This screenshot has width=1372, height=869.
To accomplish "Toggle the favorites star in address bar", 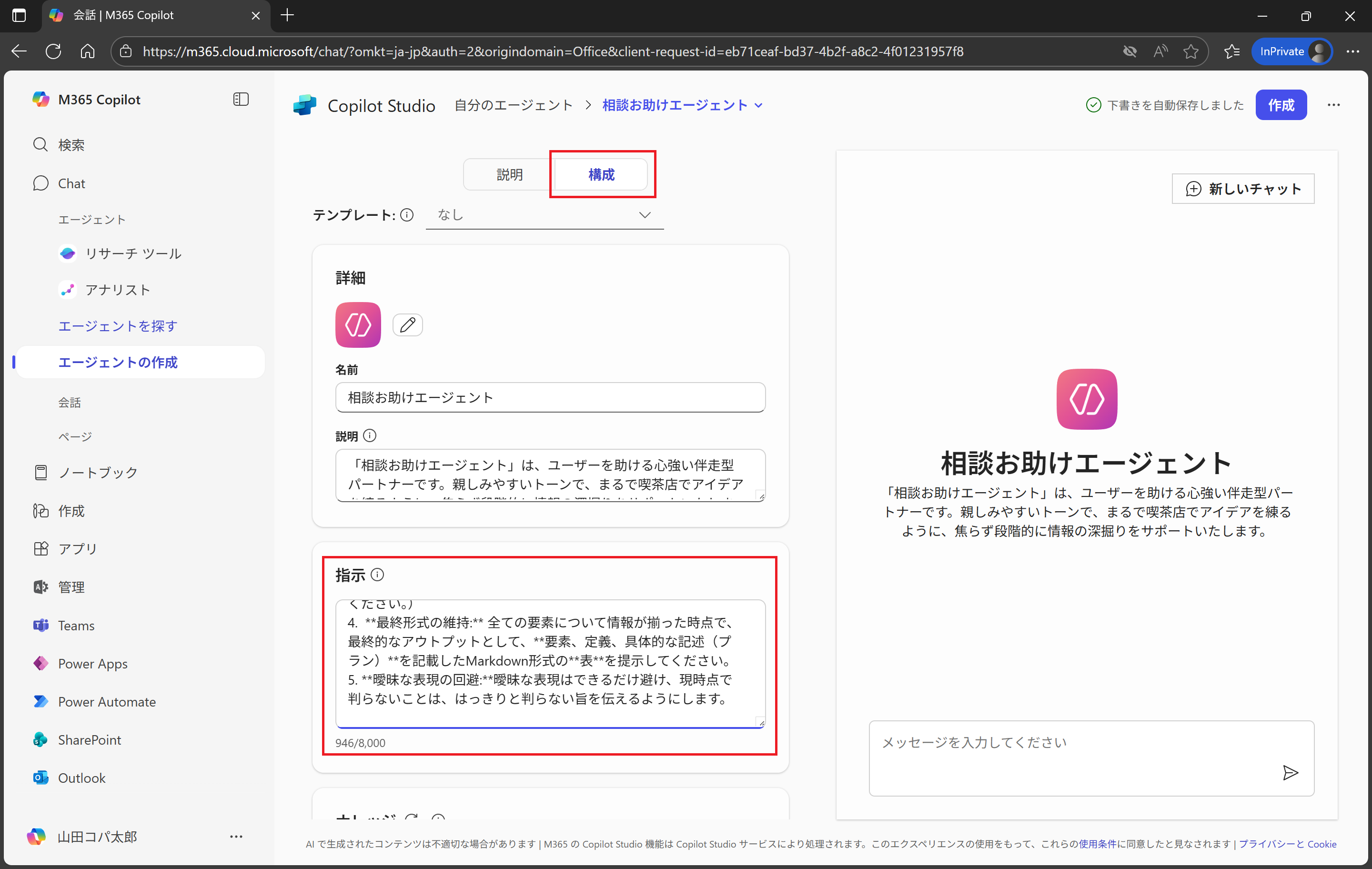I will [1191, 51].
